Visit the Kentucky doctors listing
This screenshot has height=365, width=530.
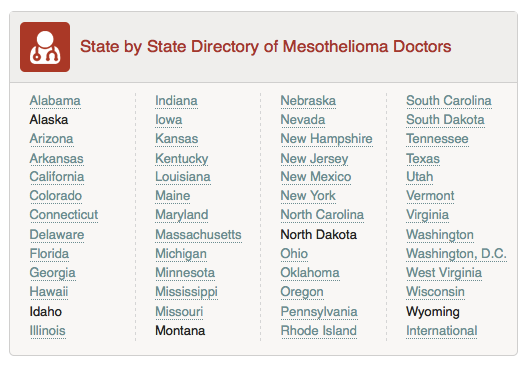[x=182, y=159]
